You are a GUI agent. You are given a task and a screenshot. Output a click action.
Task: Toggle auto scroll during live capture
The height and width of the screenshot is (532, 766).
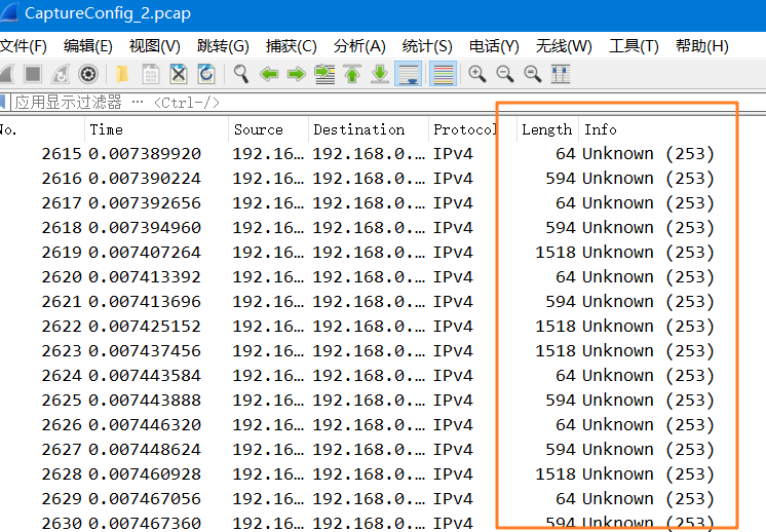tap(408, 74)
